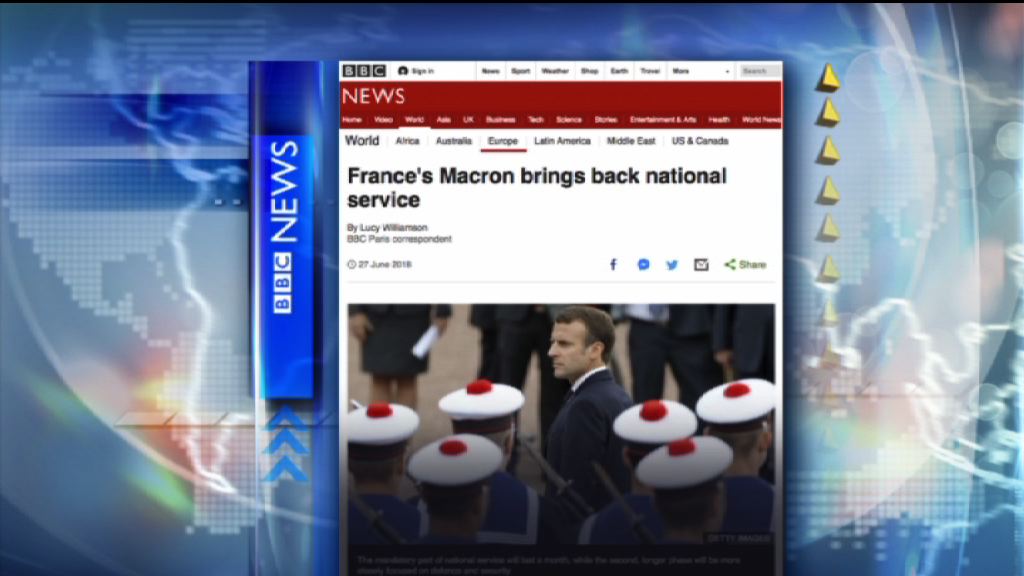Email this article icon
The width and height of the screenshot is (1024, 576).
point(701,264)
